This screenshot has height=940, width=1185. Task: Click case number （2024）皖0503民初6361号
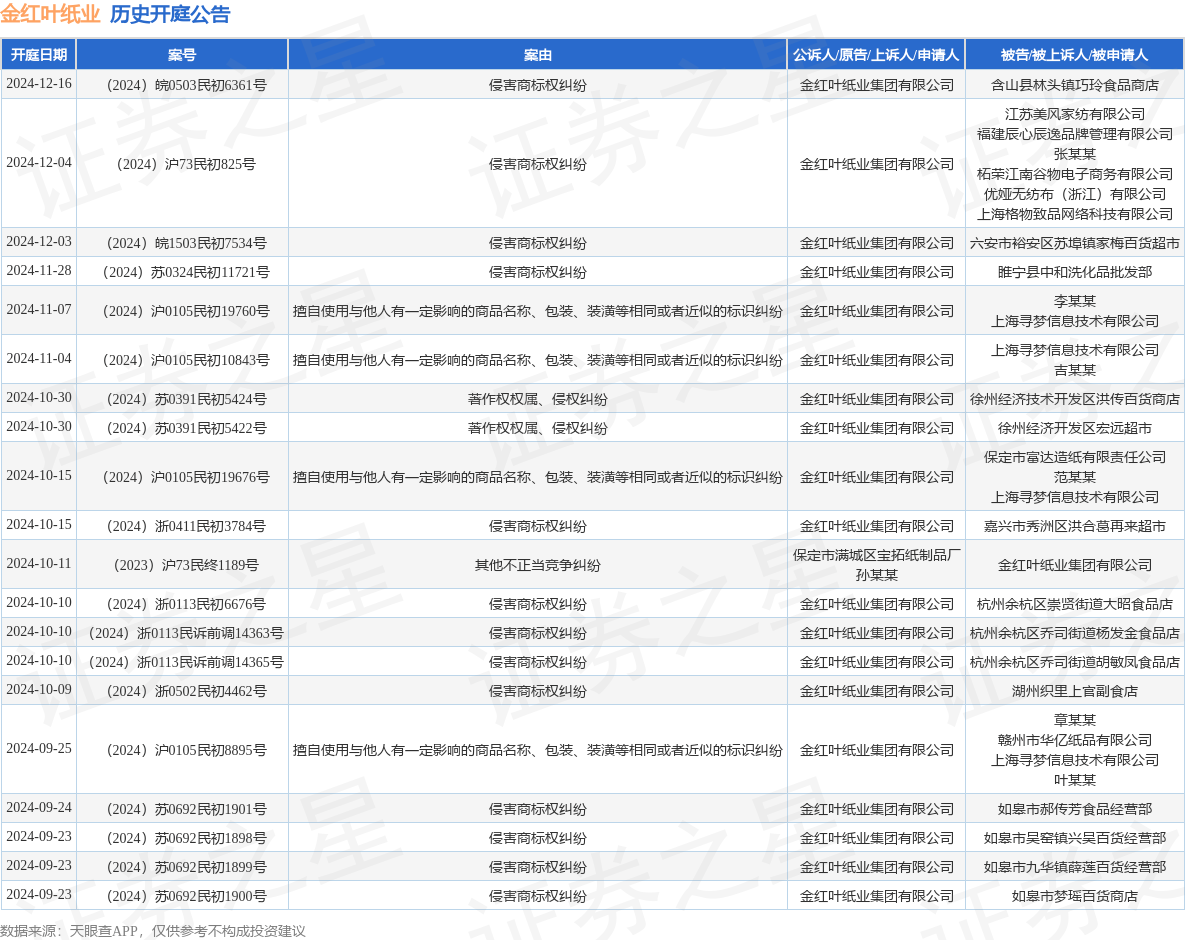182,85
